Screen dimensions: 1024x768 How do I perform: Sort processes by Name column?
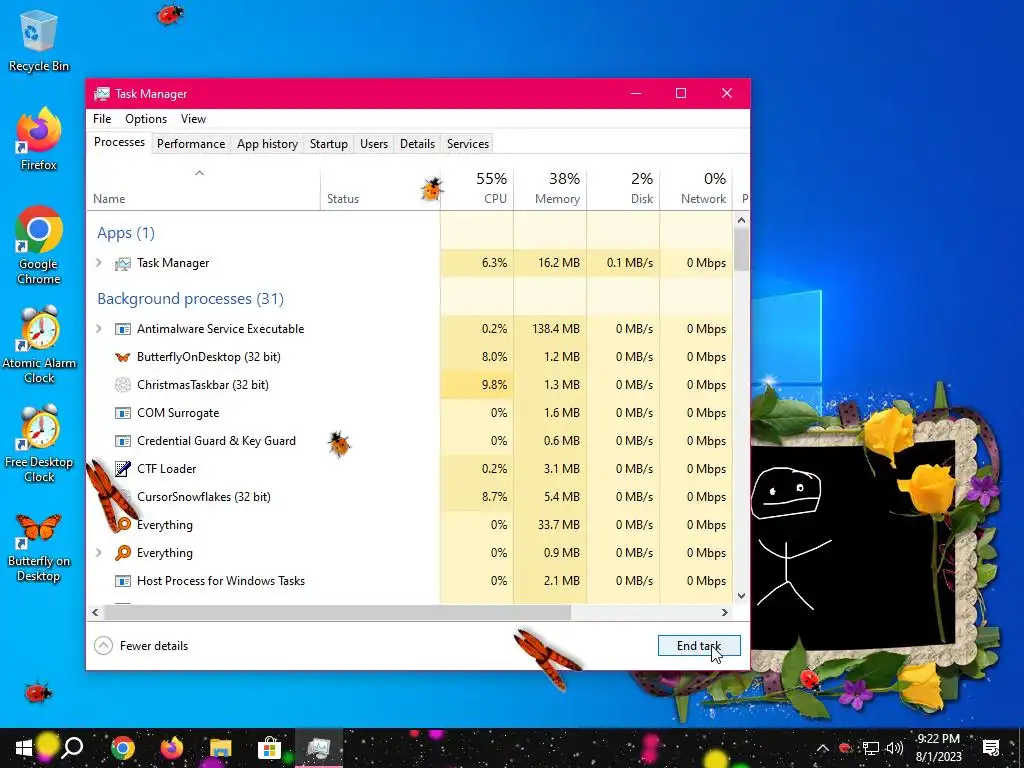pos(203,188)
